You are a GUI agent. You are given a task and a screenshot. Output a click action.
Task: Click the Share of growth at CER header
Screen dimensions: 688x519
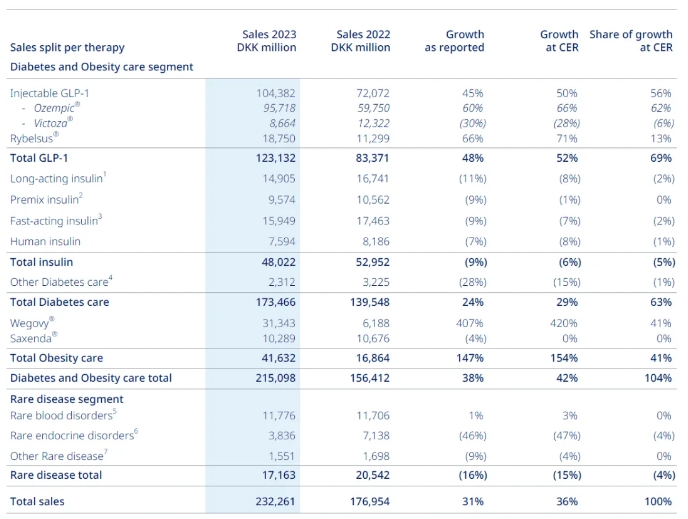[631, 41]
